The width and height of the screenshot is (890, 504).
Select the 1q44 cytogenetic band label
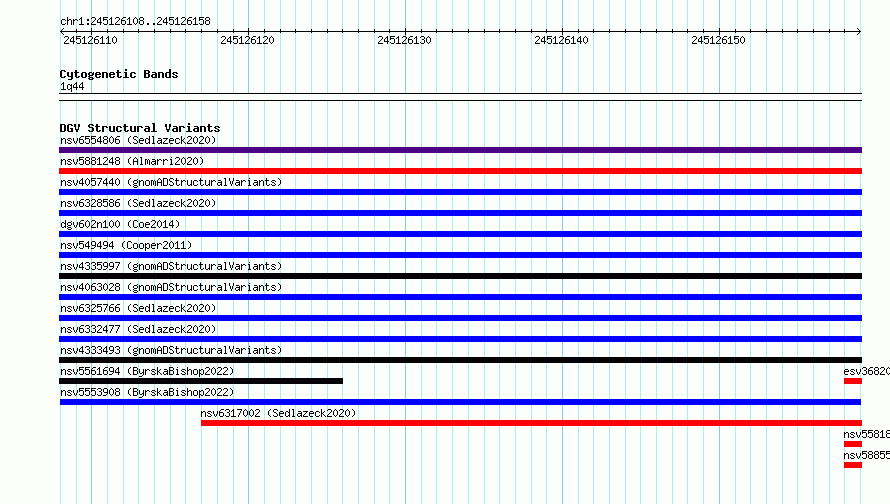pos(72,86)
